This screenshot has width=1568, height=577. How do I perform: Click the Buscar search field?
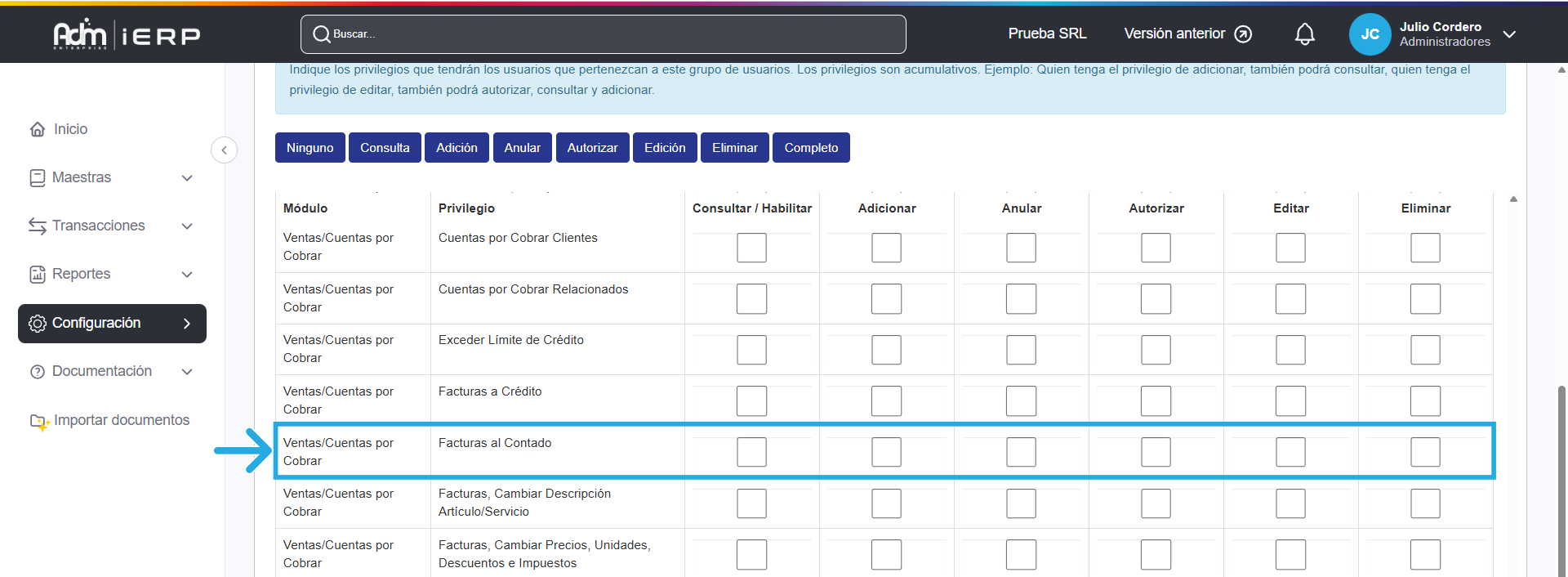(603, 34)
